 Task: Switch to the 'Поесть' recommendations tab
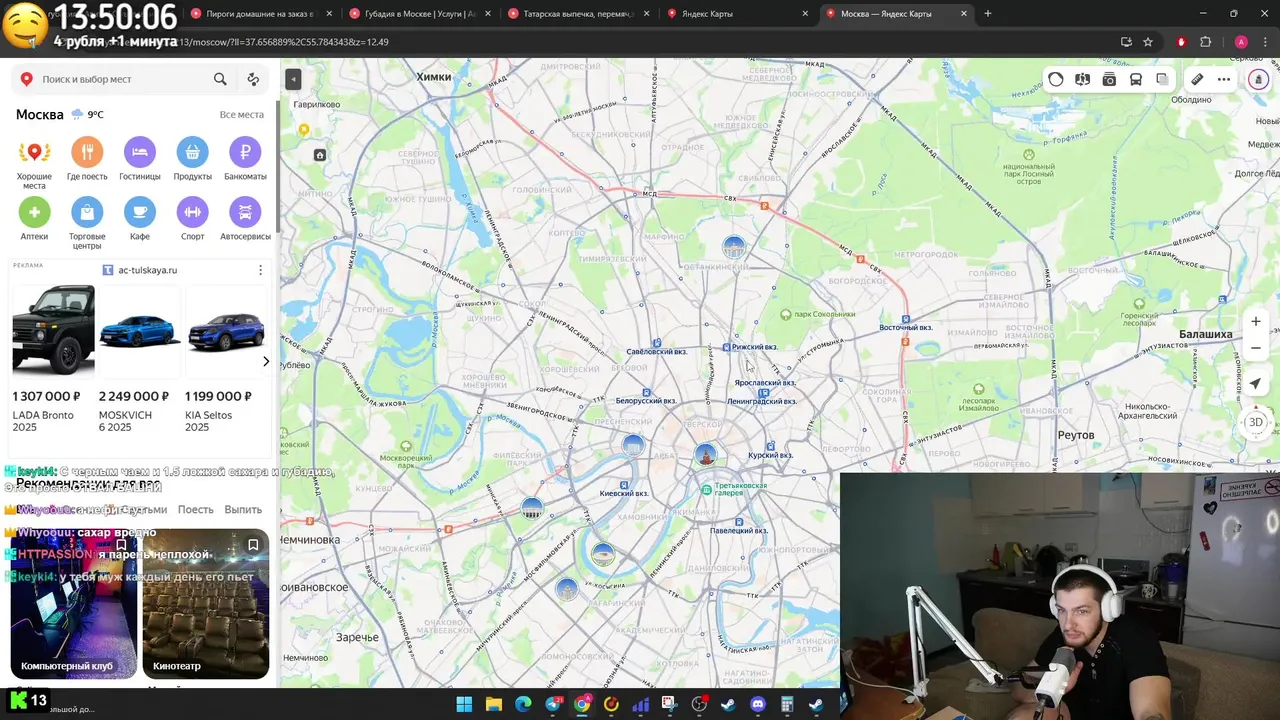(x=195, y=510)
